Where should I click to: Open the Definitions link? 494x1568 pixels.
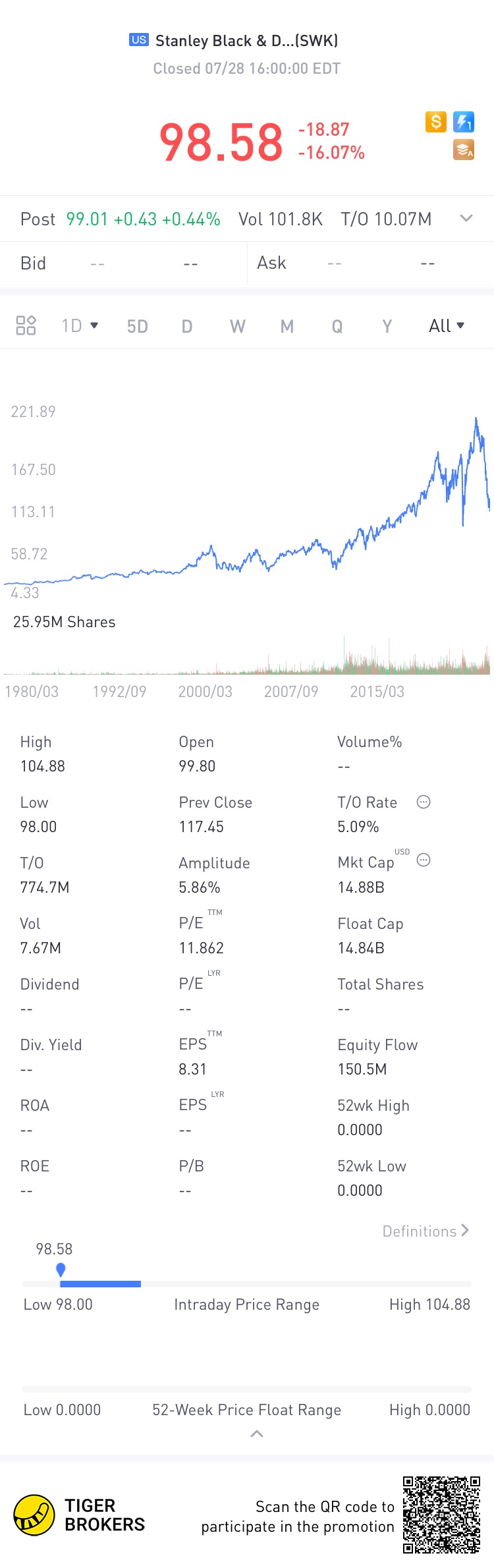(x=425, y=1231)
